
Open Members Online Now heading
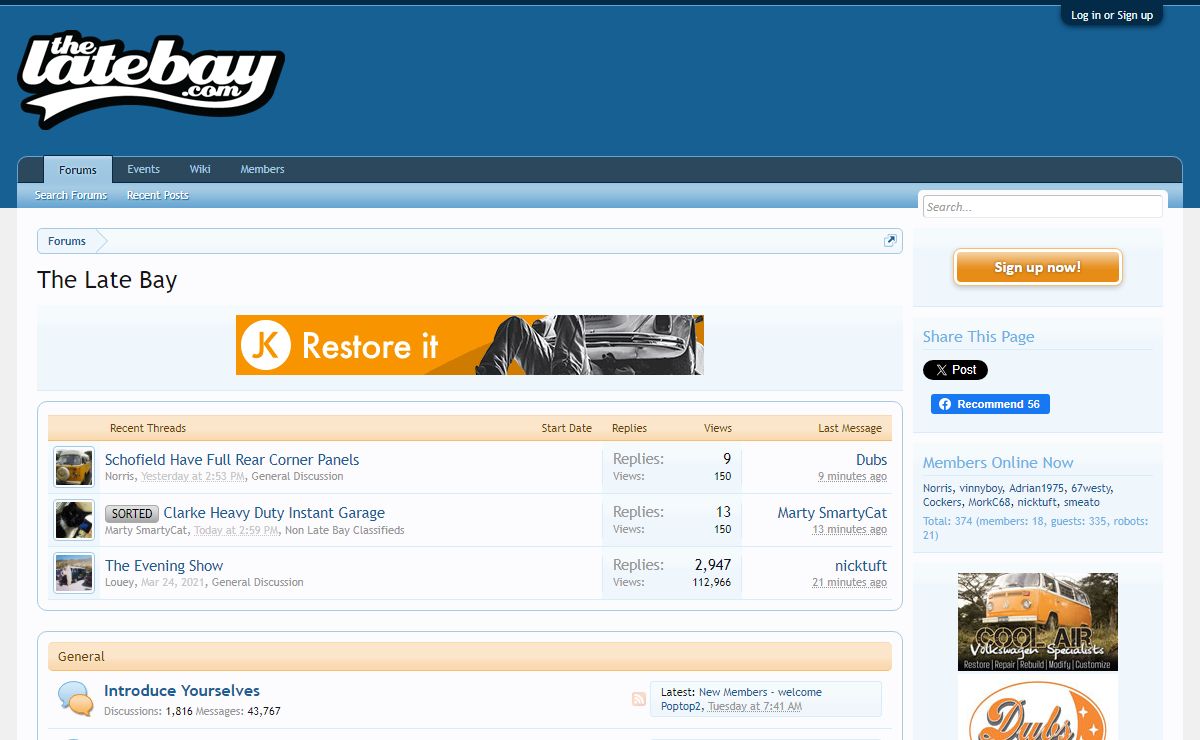(998, 463)
